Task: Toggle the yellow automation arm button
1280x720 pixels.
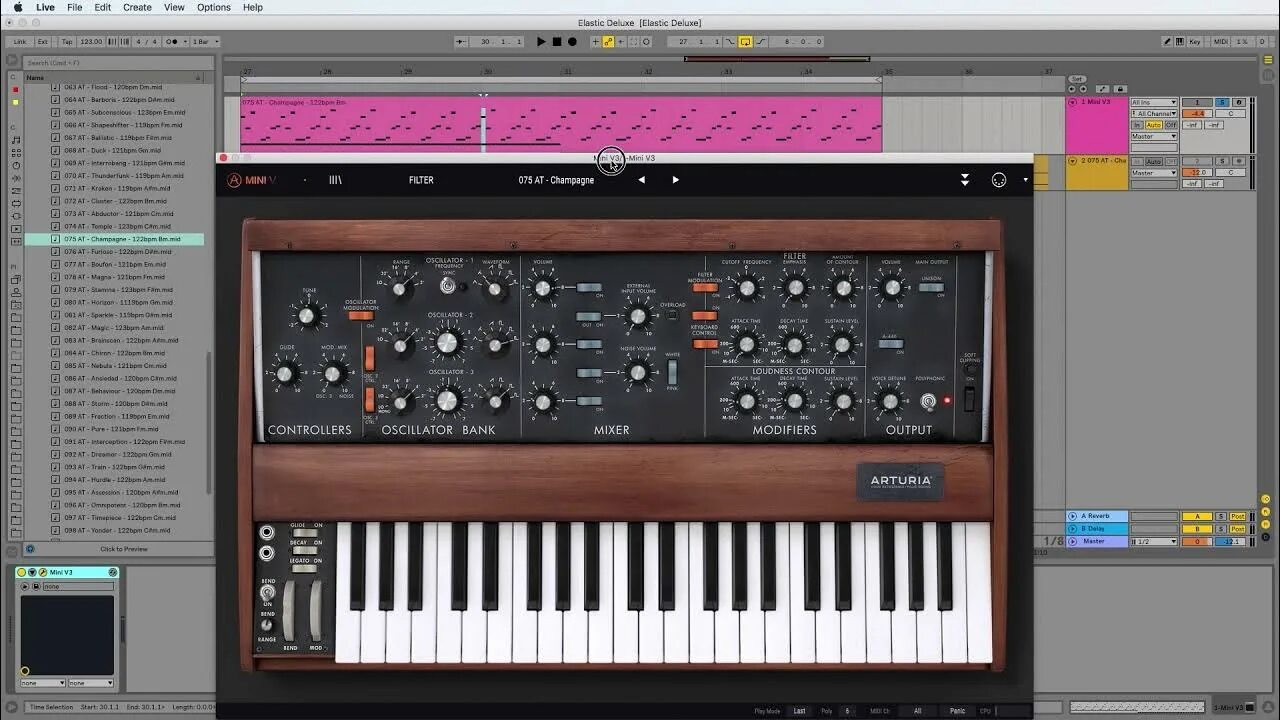Action: (x=608, y=42)
